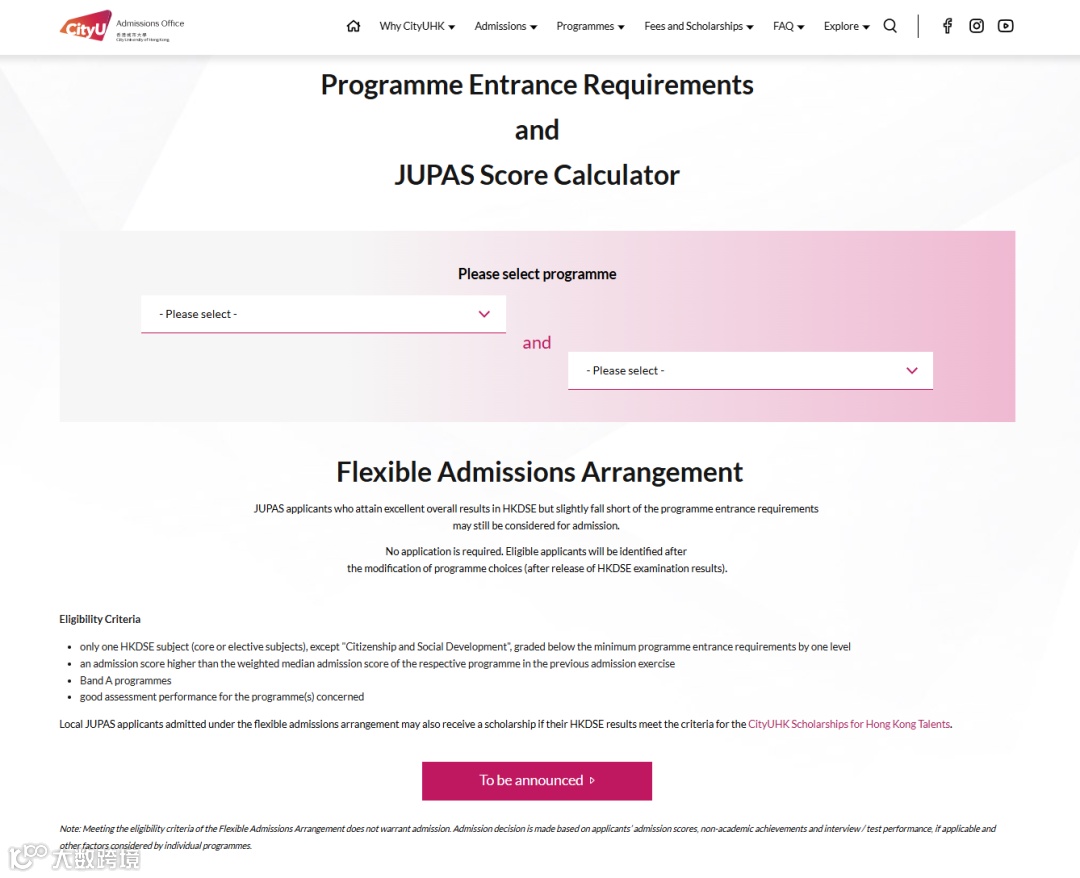Click the Programme Entrance Requirements title line
The width and height of the screenshot is (1080, 878).
(537, 85)
